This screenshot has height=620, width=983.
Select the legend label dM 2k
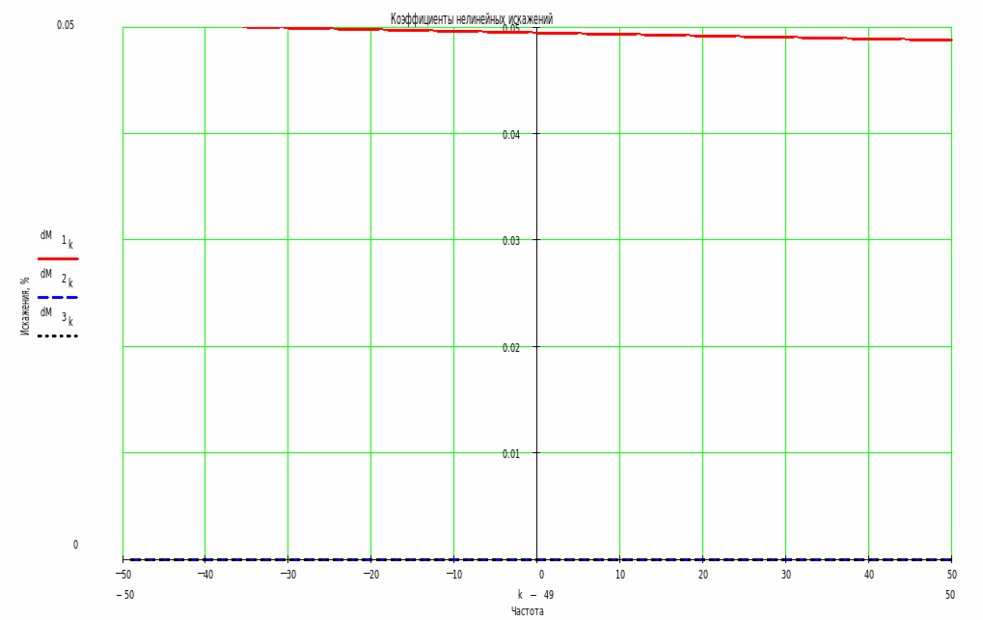click(56, 278)
